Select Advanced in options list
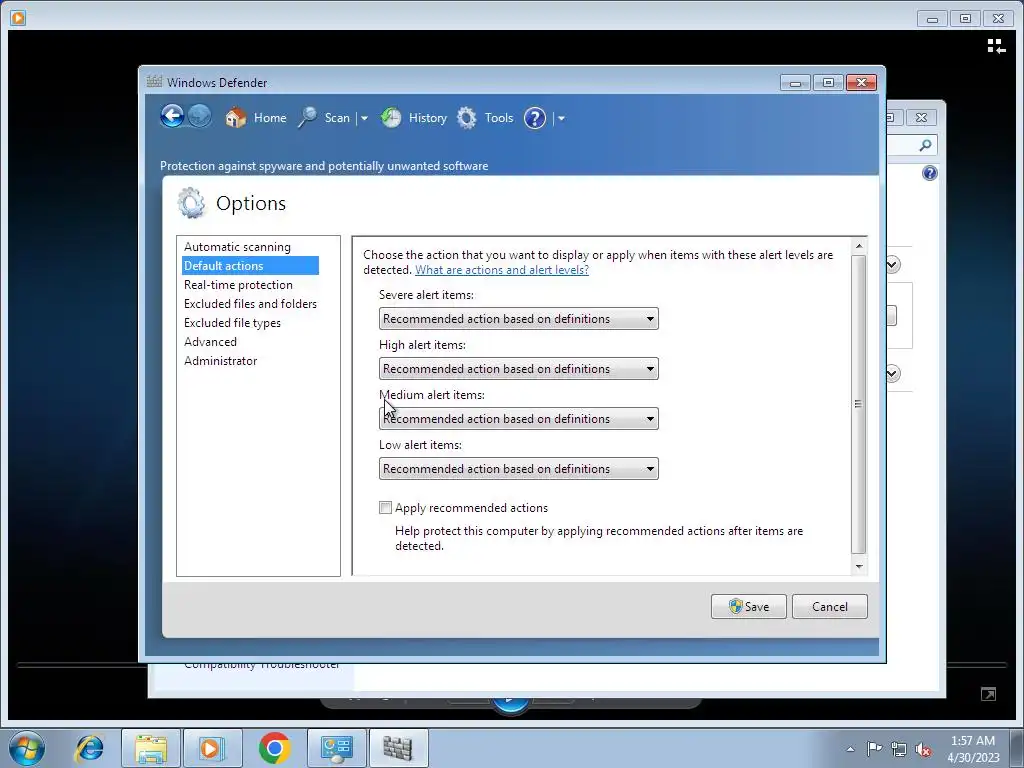The image size is (1024, 768). coord(210,342)
